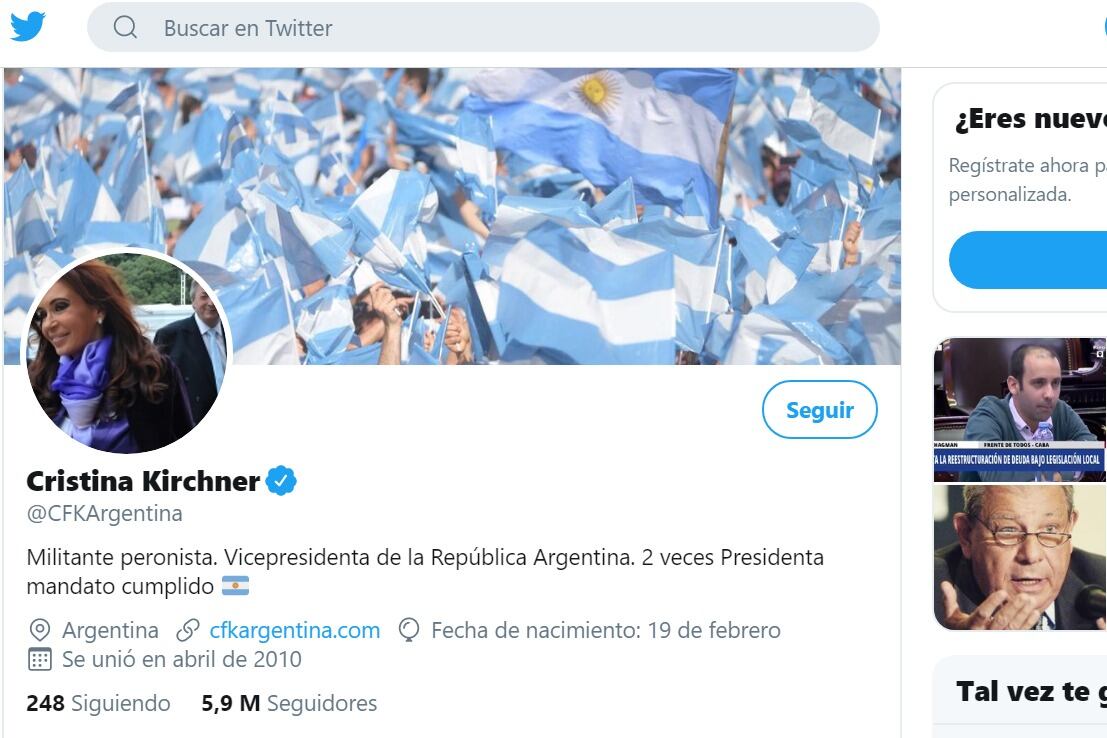Click the balloon icon next to Fecha de nacimiento
1107x738 pixels.
409,630
